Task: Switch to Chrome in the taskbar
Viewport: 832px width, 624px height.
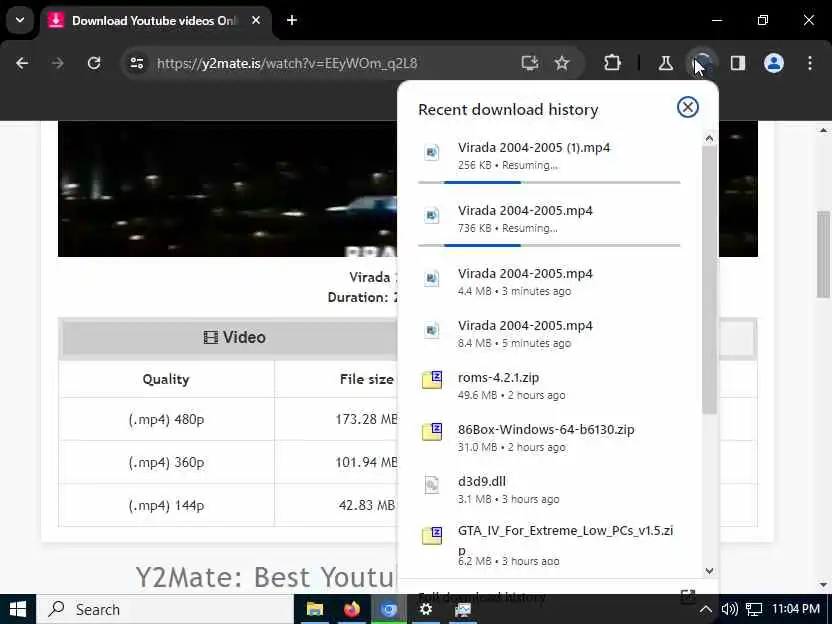Action: pos(388,609)
